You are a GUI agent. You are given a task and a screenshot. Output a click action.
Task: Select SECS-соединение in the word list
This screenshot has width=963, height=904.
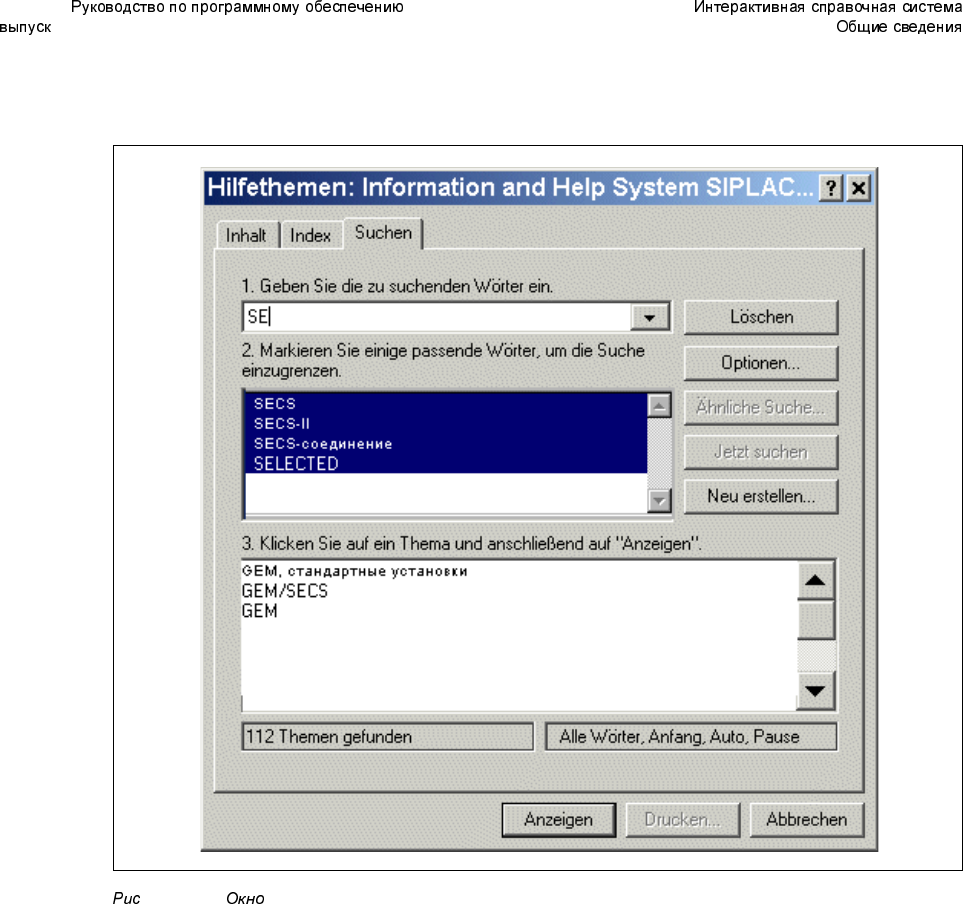pos(446,443)
